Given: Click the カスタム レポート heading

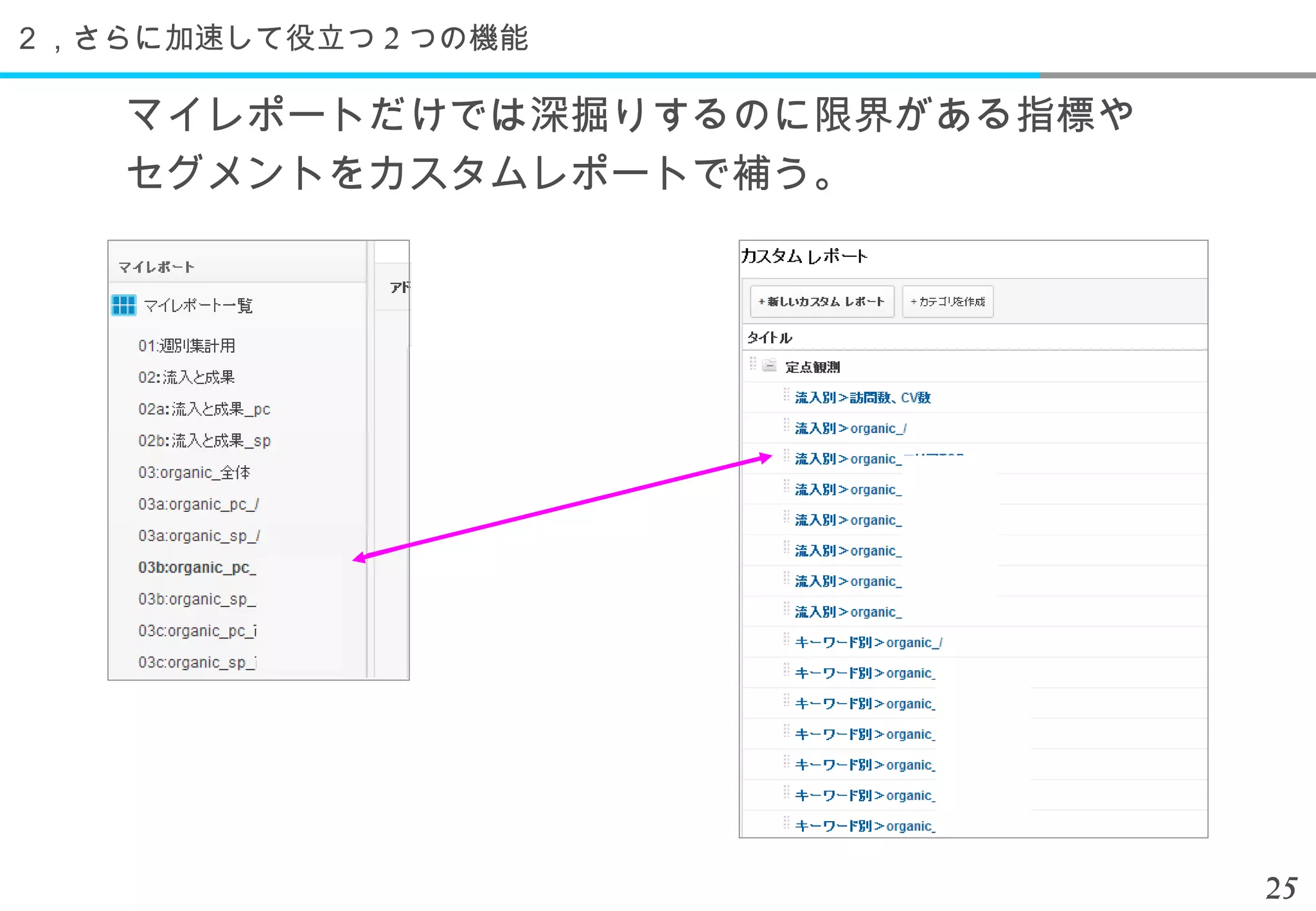Looking at the screenshot, I should click(805, 256).
